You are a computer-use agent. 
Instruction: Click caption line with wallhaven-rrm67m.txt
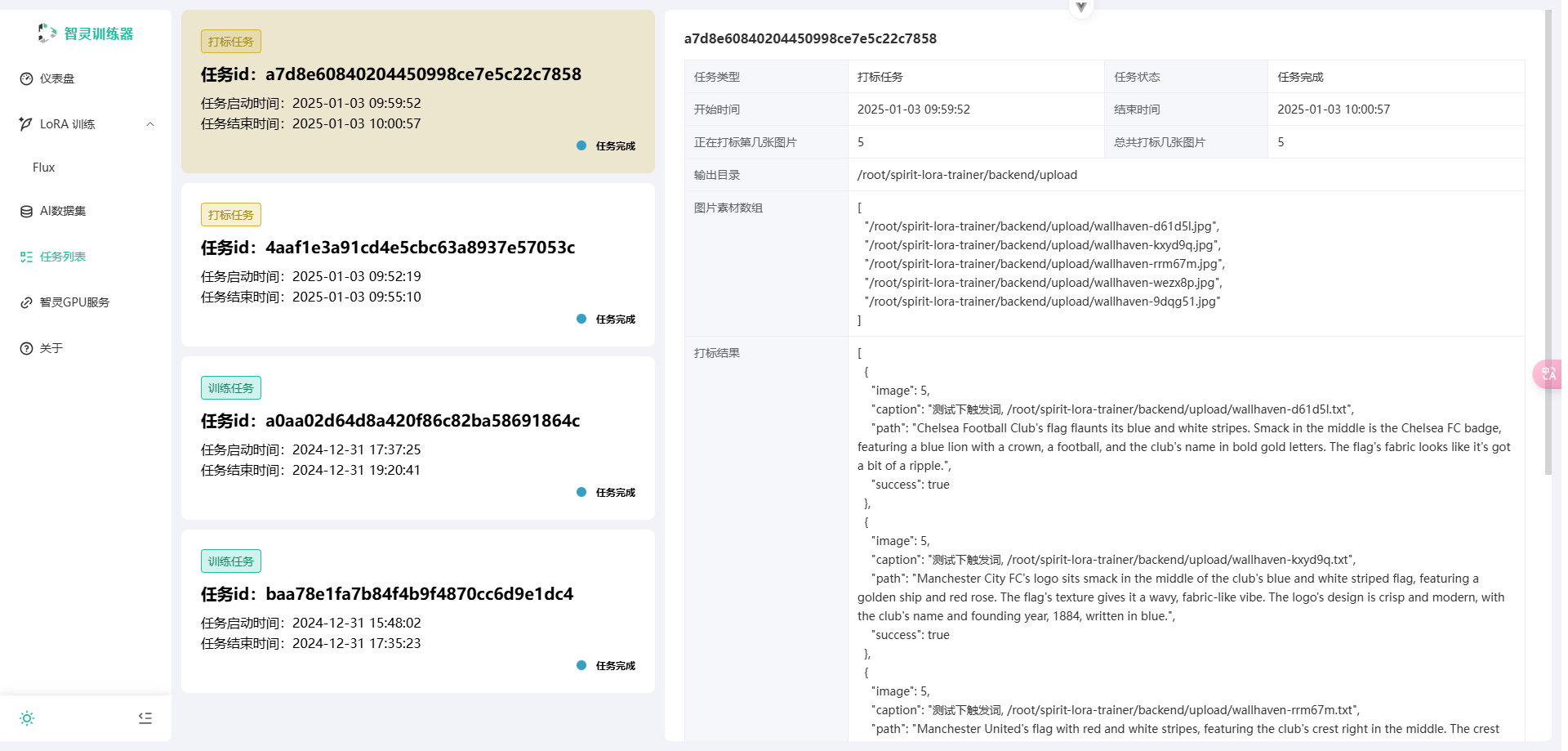(1116, 710)
